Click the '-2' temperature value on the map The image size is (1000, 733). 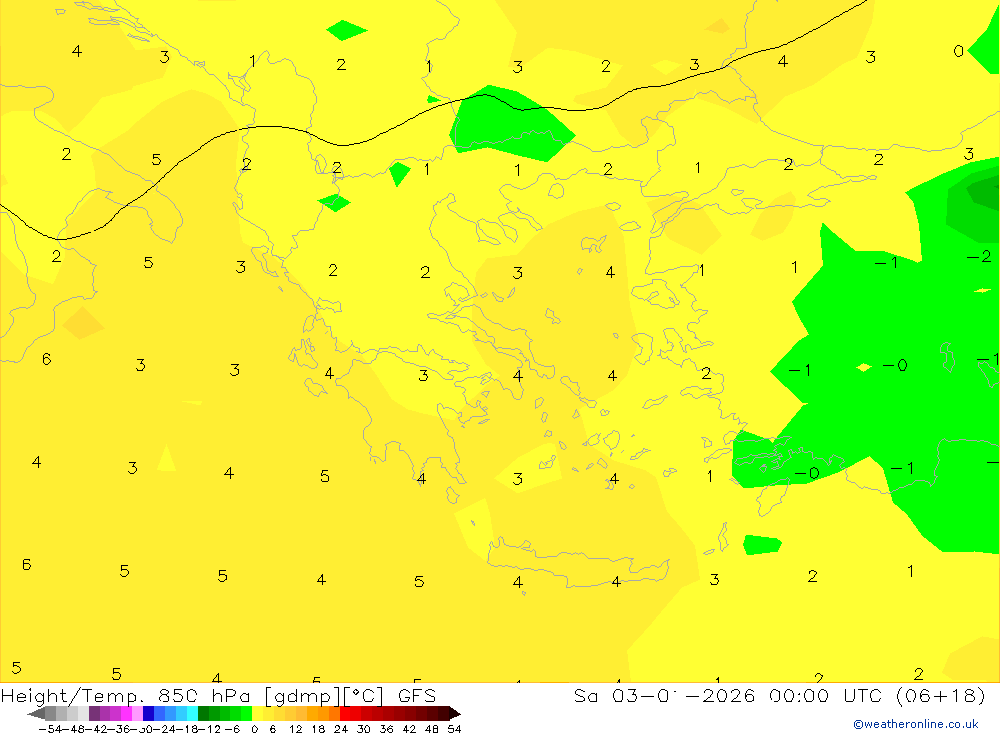tap(979, 256)
